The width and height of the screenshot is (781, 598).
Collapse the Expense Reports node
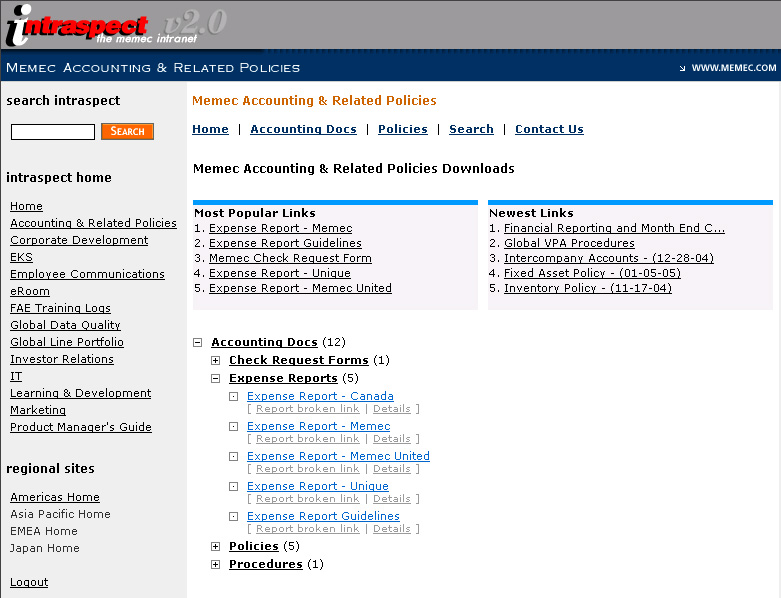coord(216,378)
